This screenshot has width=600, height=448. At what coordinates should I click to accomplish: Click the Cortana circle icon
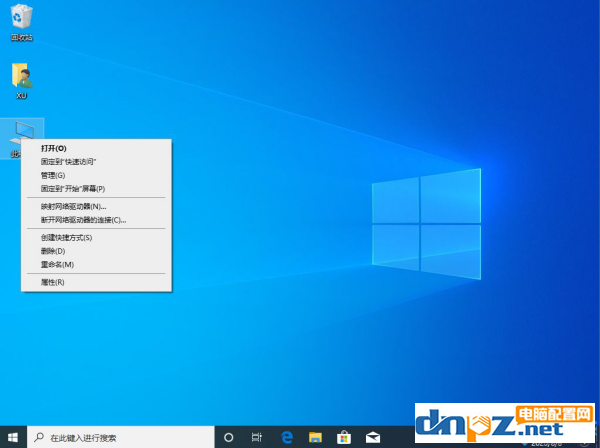point(228,437)
